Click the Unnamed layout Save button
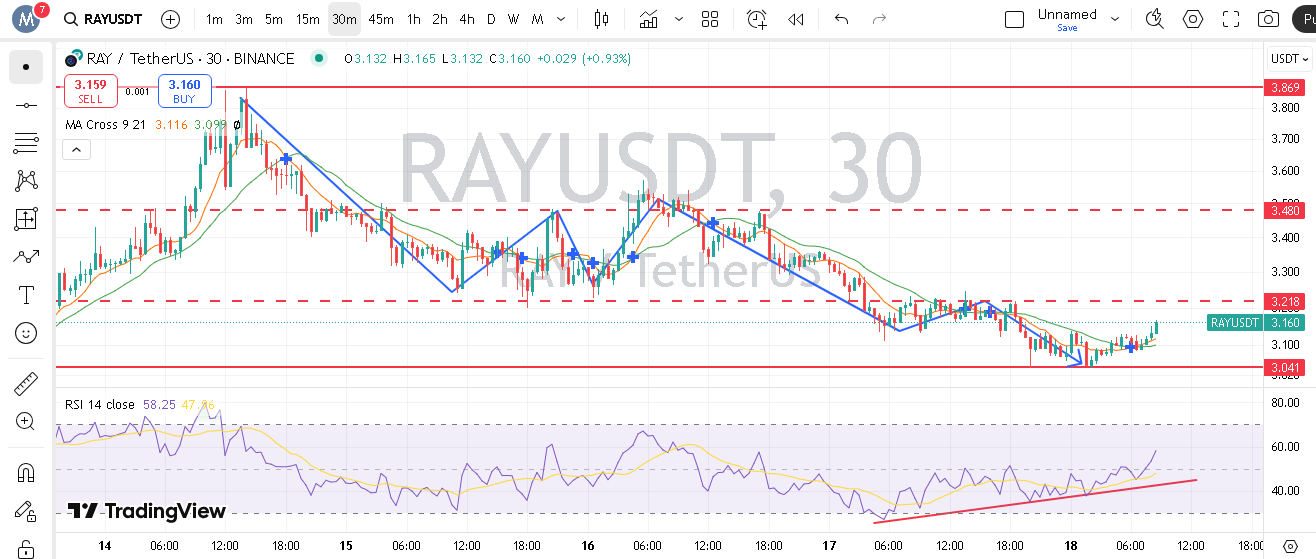 (1067, 28)
